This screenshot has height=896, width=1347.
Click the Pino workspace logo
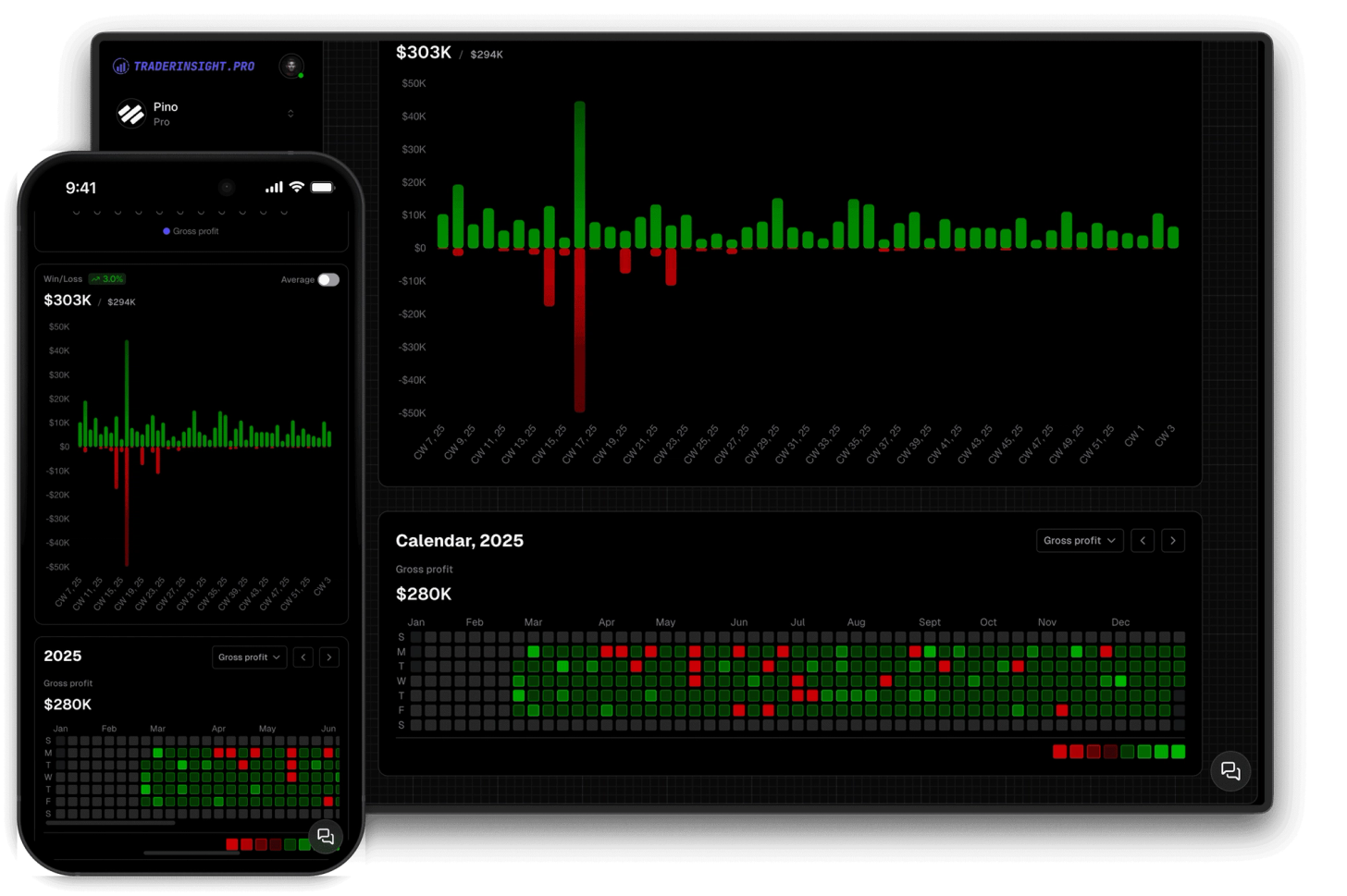(x=130, y=113)
